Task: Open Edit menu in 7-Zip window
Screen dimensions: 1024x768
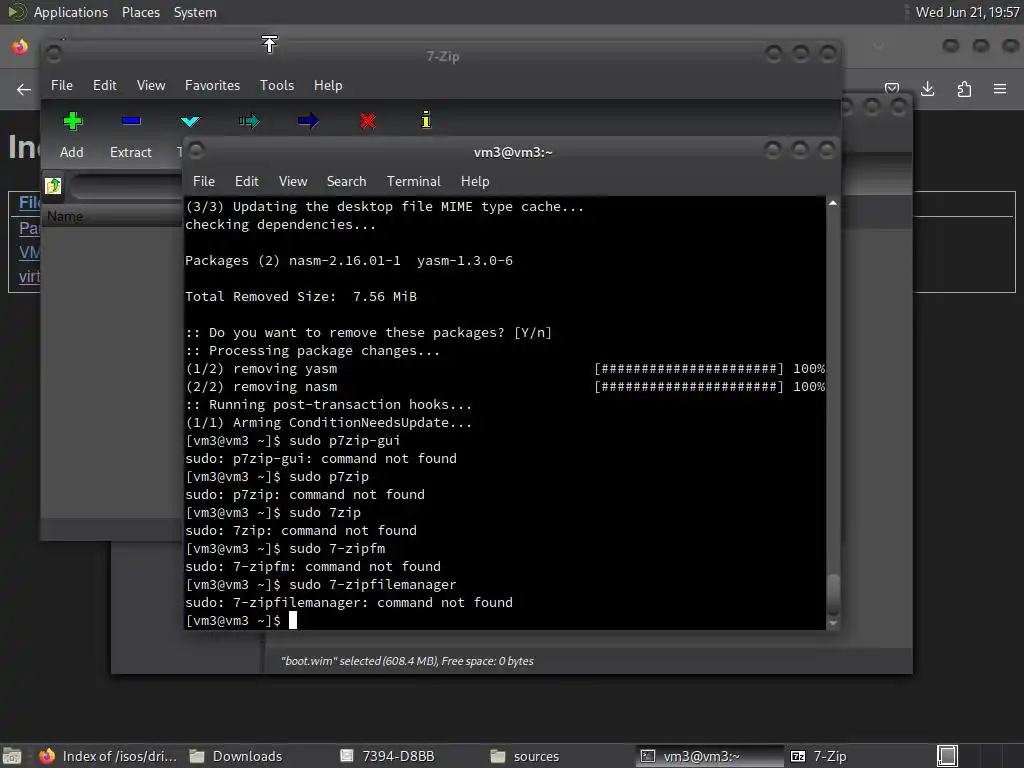Action: coord(104,86)
